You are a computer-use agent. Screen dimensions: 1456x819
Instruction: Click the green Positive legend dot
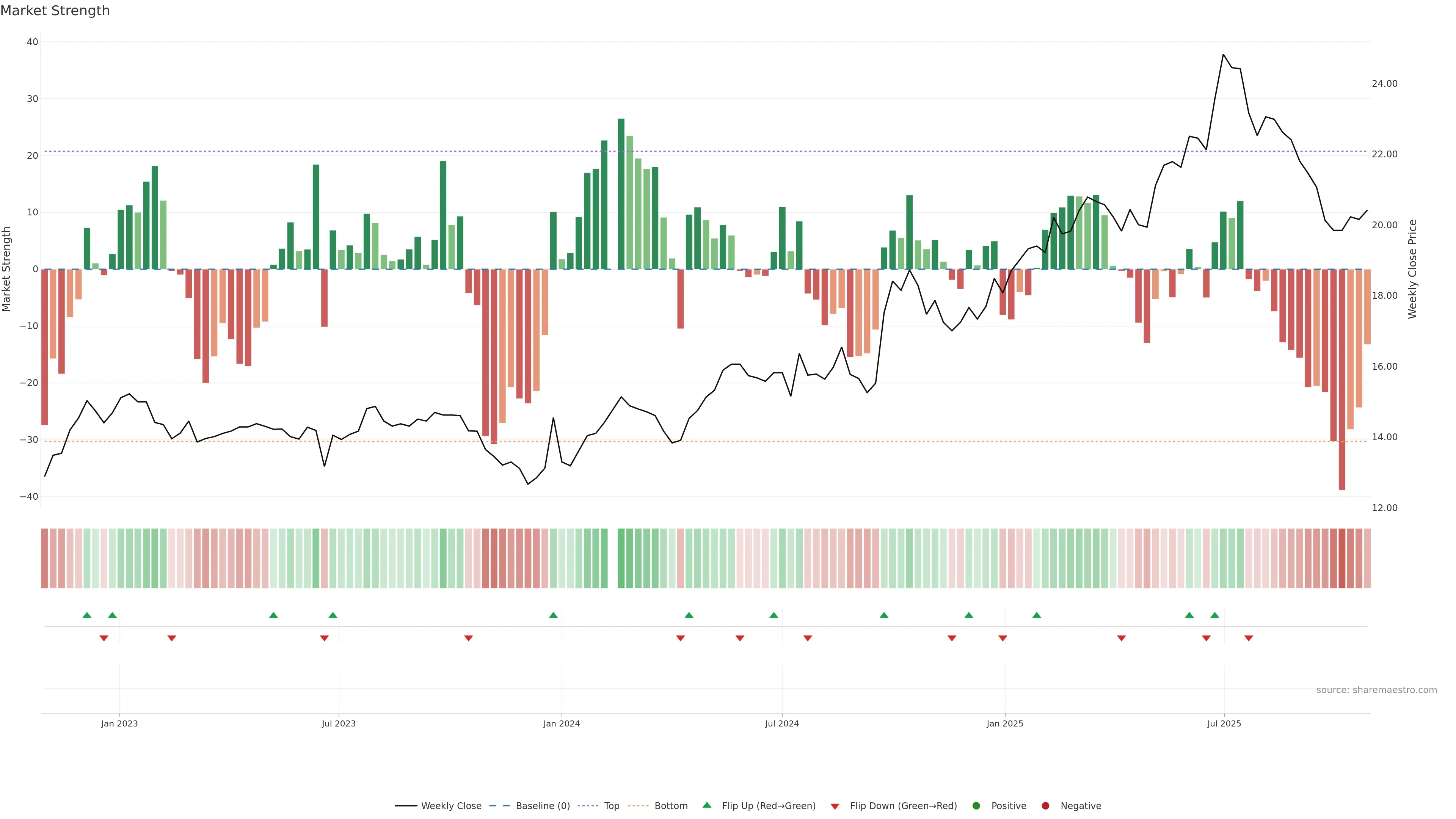coord(976,806)
